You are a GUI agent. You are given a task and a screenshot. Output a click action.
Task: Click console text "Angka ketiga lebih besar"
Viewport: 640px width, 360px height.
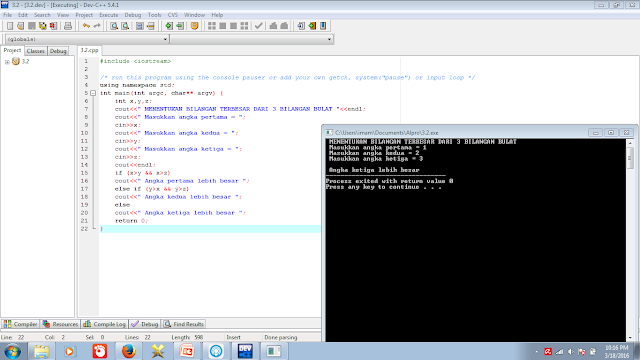(x=374, y=170)
